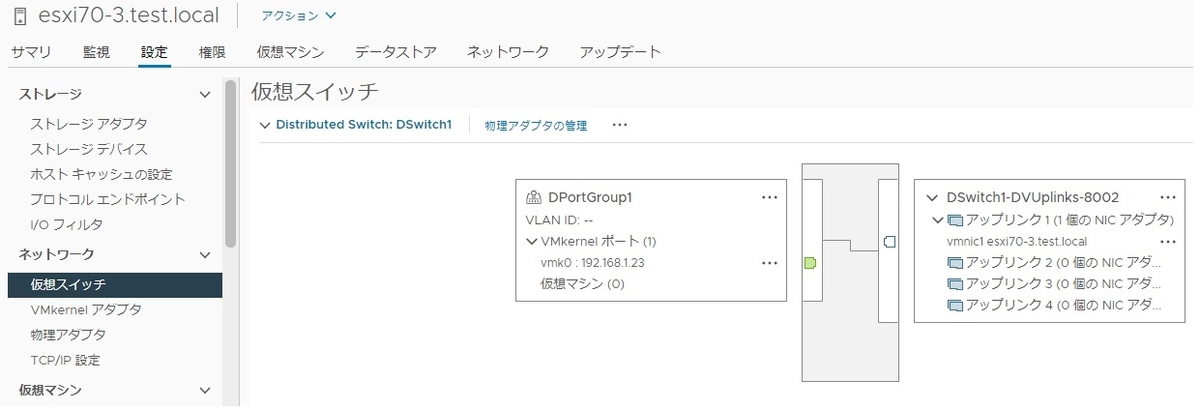Select 仮想スイッチ in the sidebar
This screenshot has width=1200, height=410.
click(x=115, y=285)
